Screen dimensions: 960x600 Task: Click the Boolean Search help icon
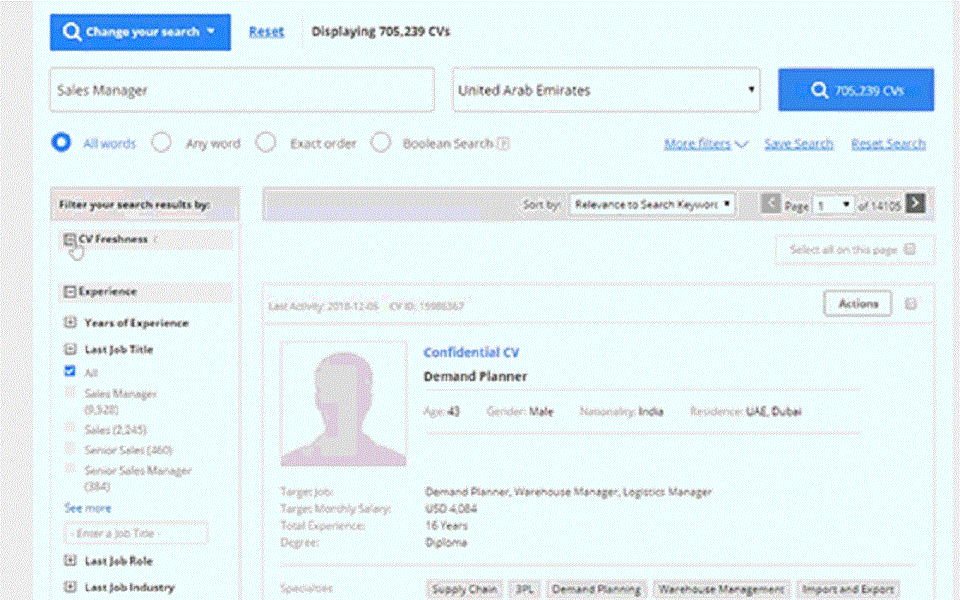tap(505, 143)
